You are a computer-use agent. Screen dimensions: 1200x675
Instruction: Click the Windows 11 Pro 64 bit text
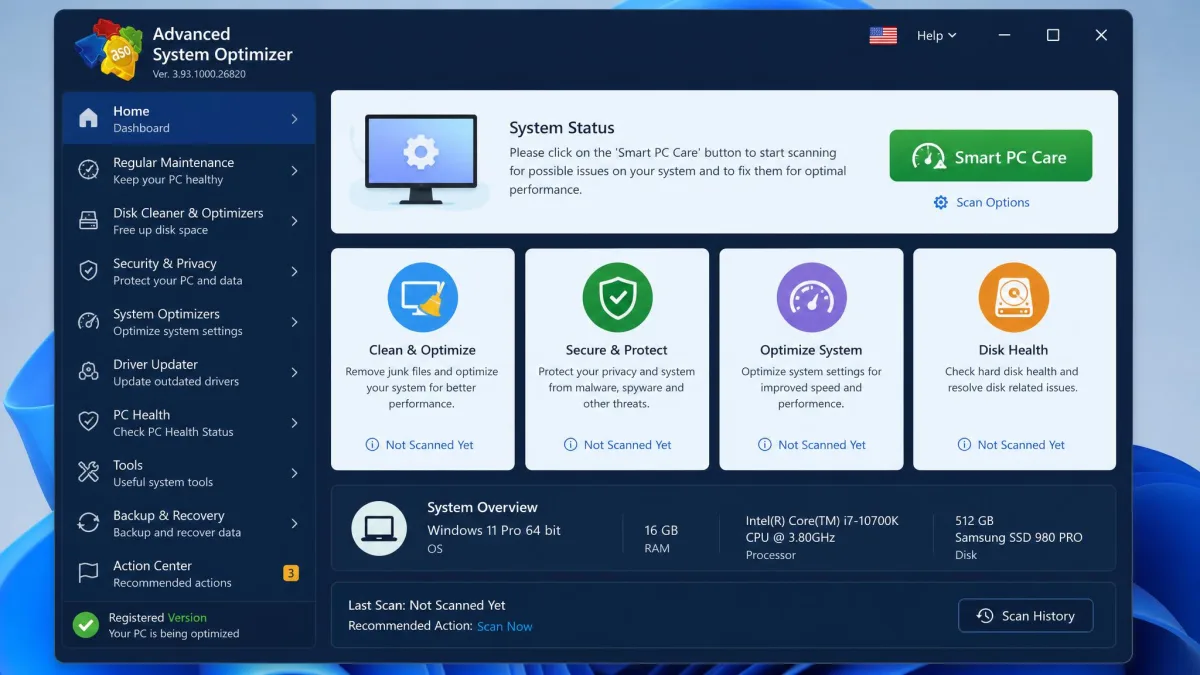494,530
